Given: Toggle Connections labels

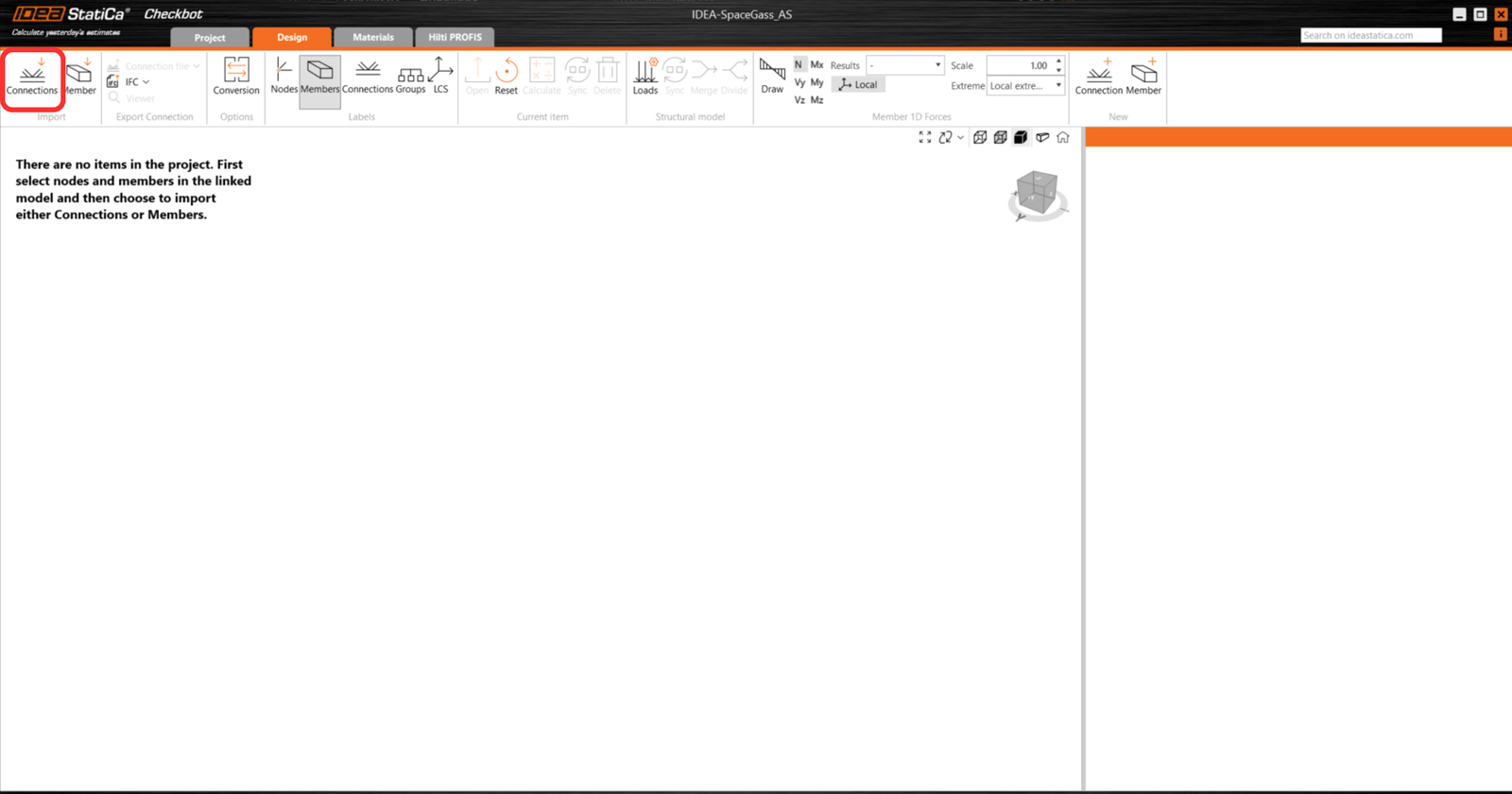Looking at the screenshot, I should pyautogui.click(x=368, y=77).
